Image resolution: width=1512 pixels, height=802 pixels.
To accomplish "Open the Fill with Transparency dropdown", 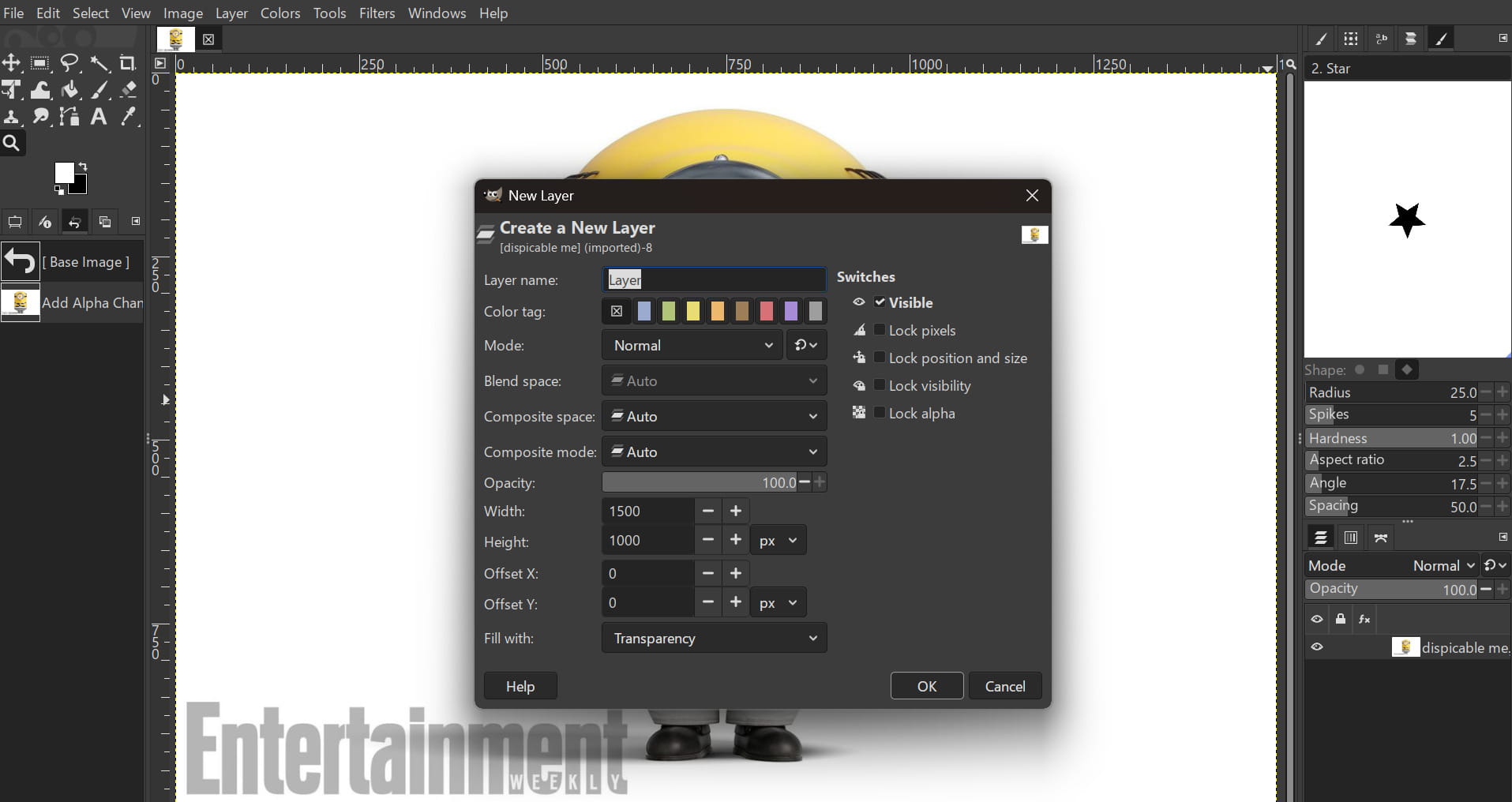I will tap(715, 639).
